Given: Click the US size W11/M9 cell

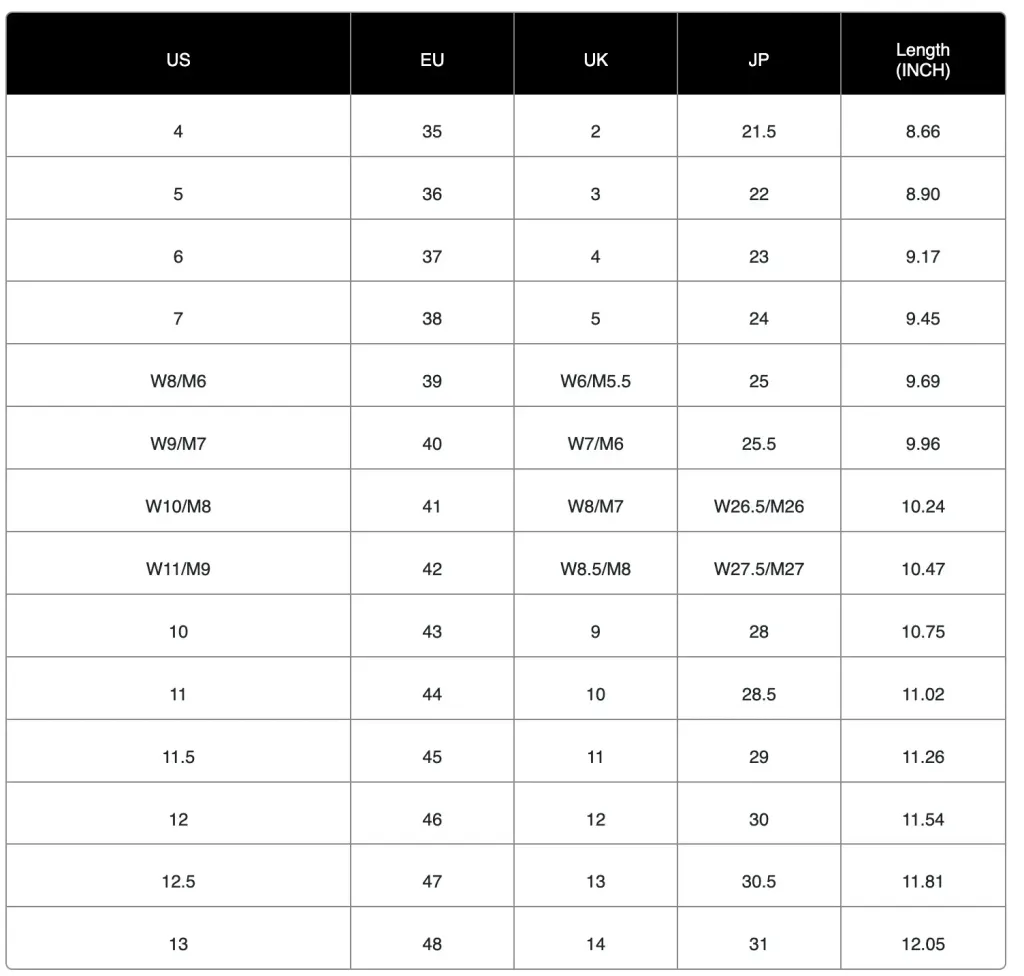Looking at the screenshot, I should (178, 569).
